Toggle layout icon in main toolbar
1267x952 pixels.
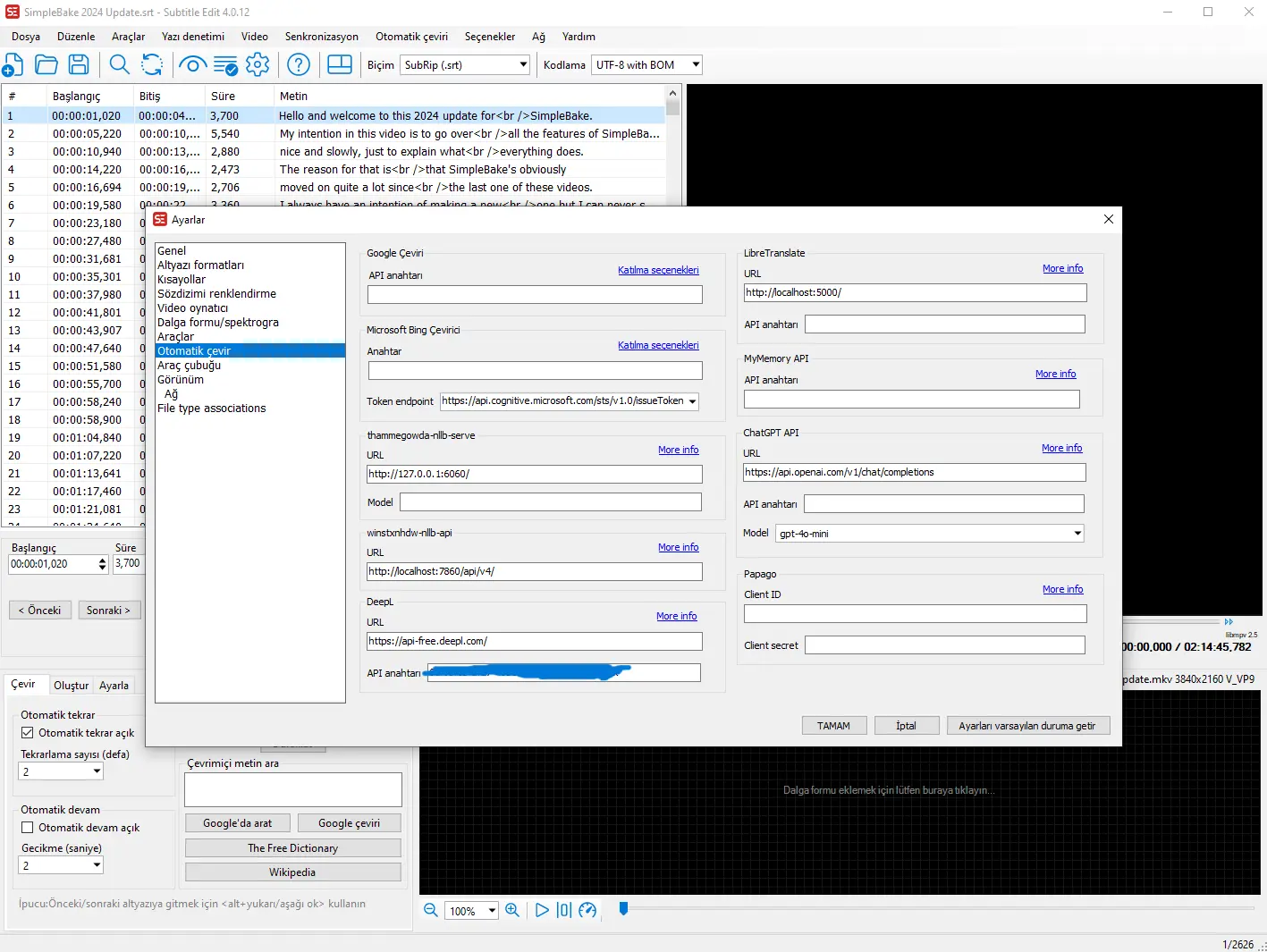point(340,64)
